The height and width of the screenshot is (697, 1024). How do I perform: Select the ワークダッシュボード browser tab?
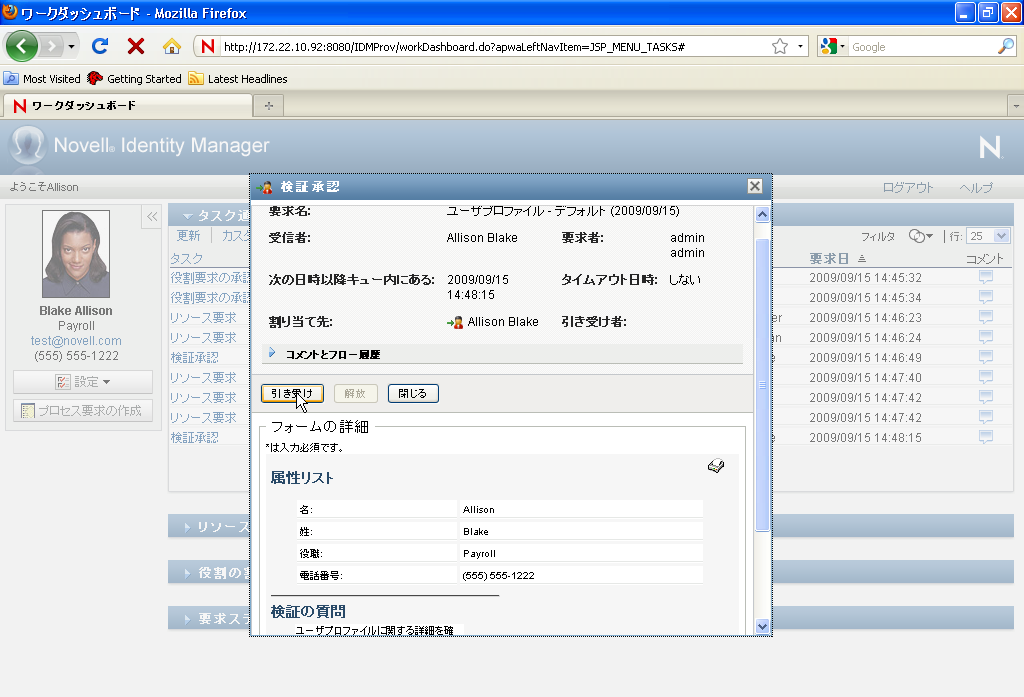tap(127, 106)
